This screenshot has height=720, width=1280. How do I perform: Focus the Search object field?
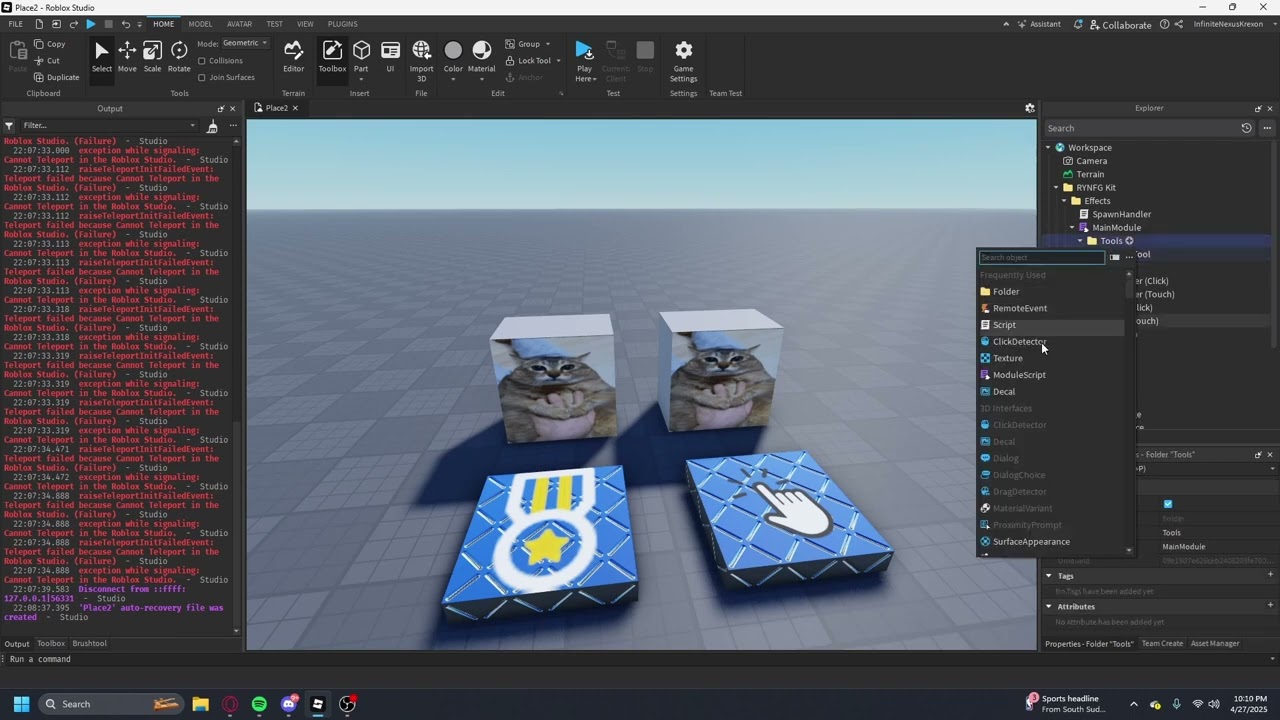tap(1041, 258)
